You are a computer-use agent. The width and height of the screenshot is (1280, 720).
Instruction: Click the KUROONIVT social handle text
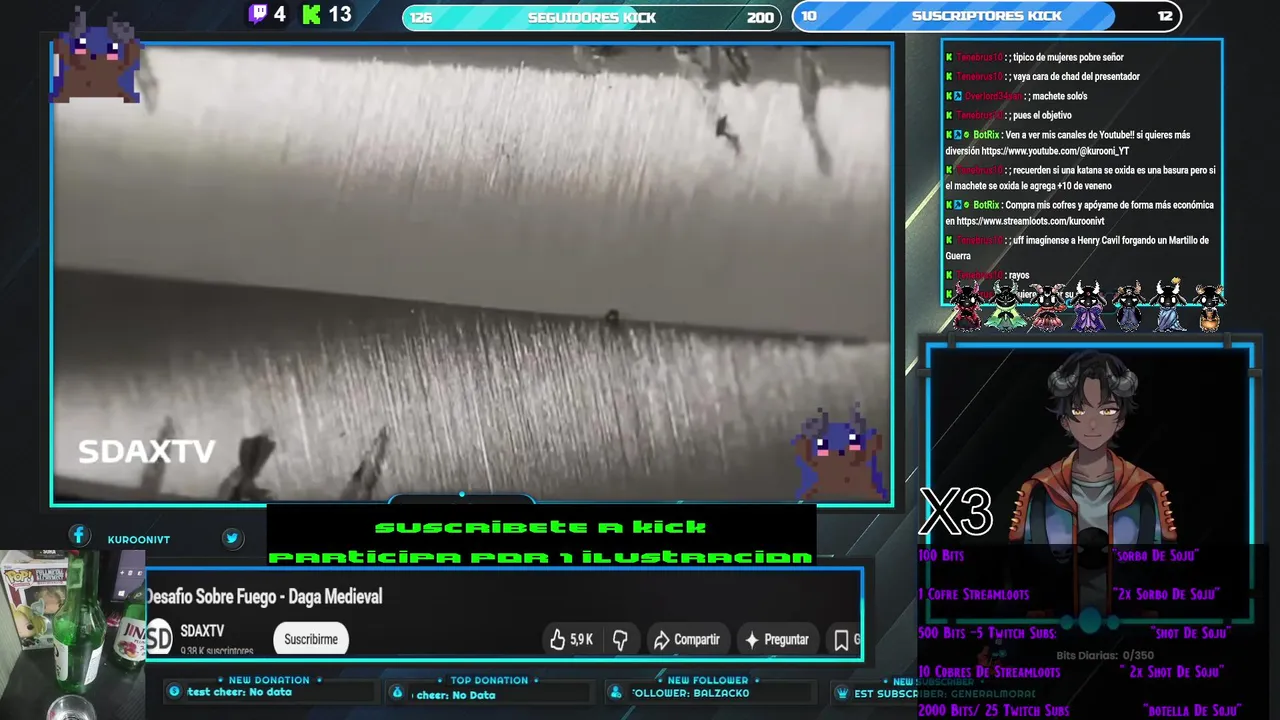pyautogui.click(x=139, y=539)
